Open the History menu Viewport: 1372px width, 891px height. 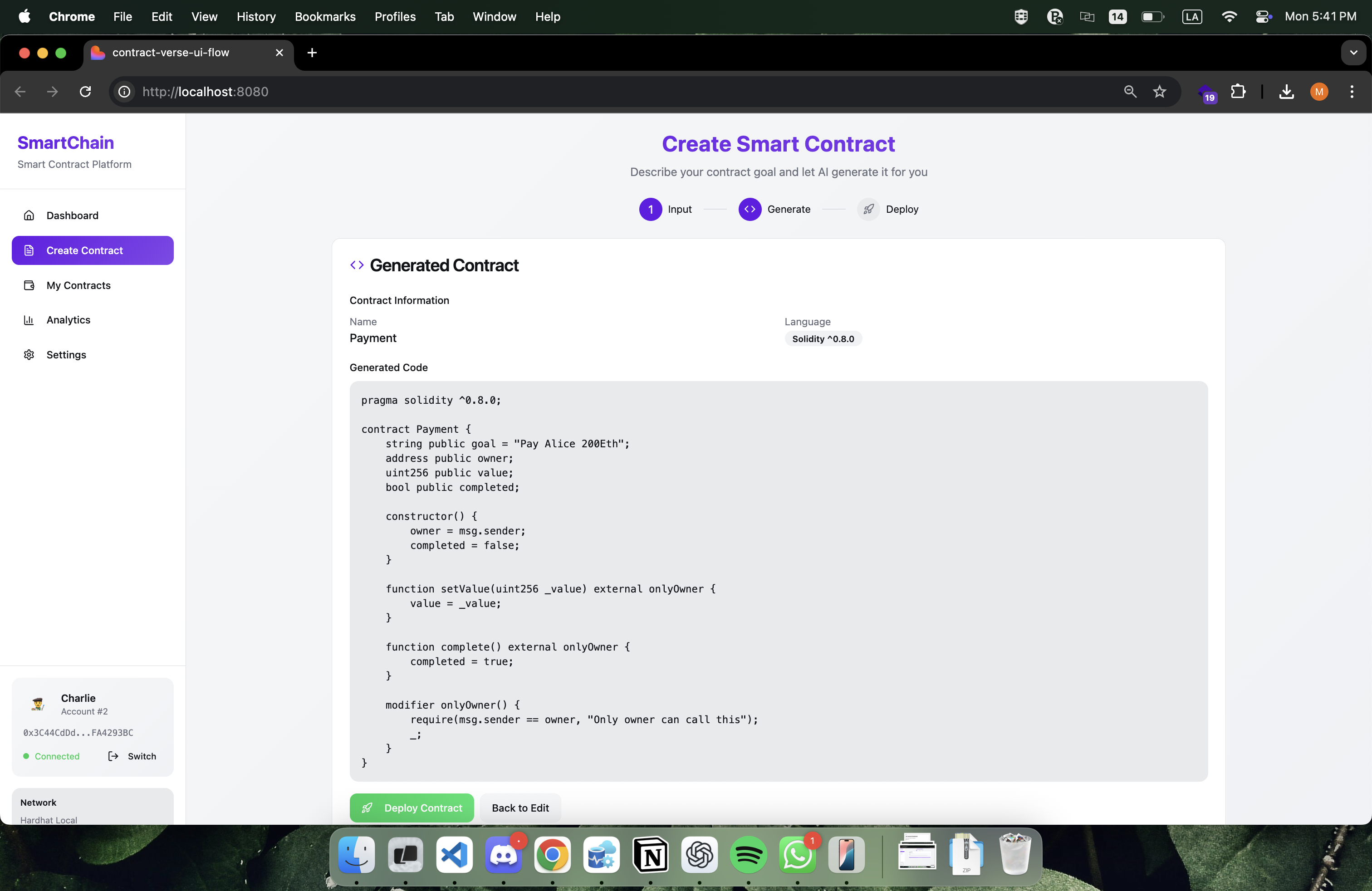[256, 17]
